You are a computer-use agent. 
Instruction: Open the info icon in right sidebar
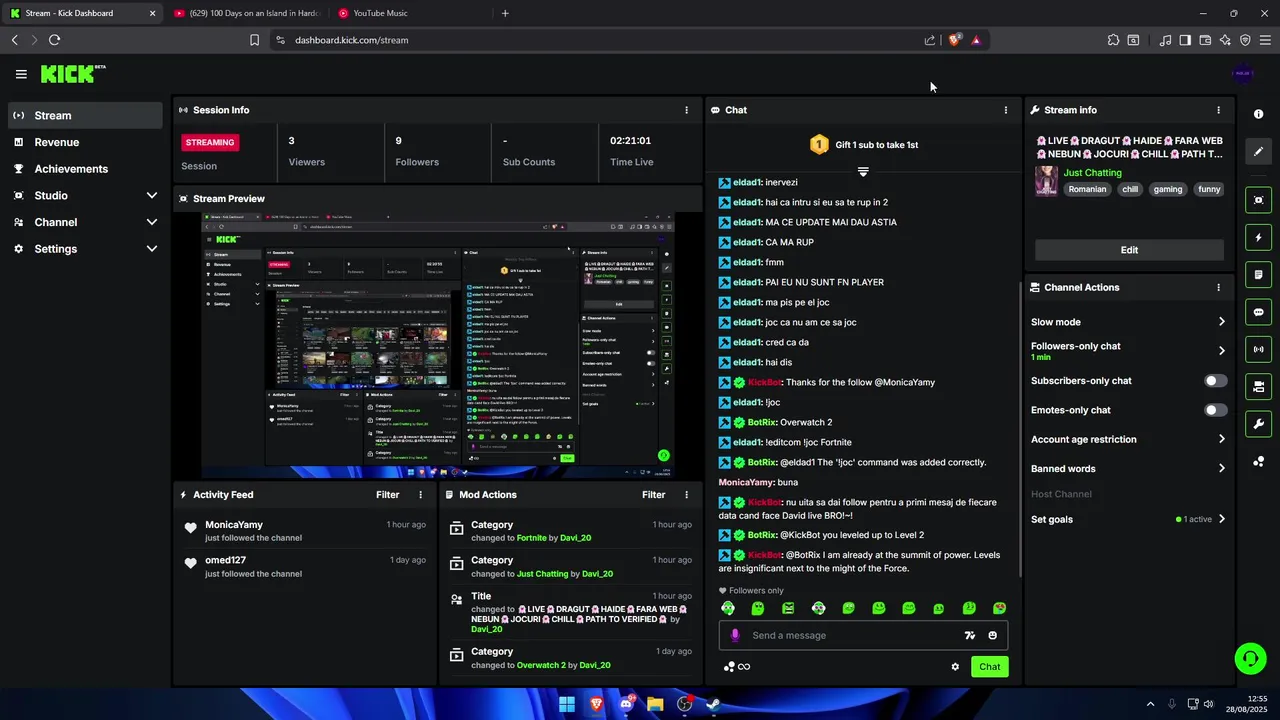coord(1258,115)
